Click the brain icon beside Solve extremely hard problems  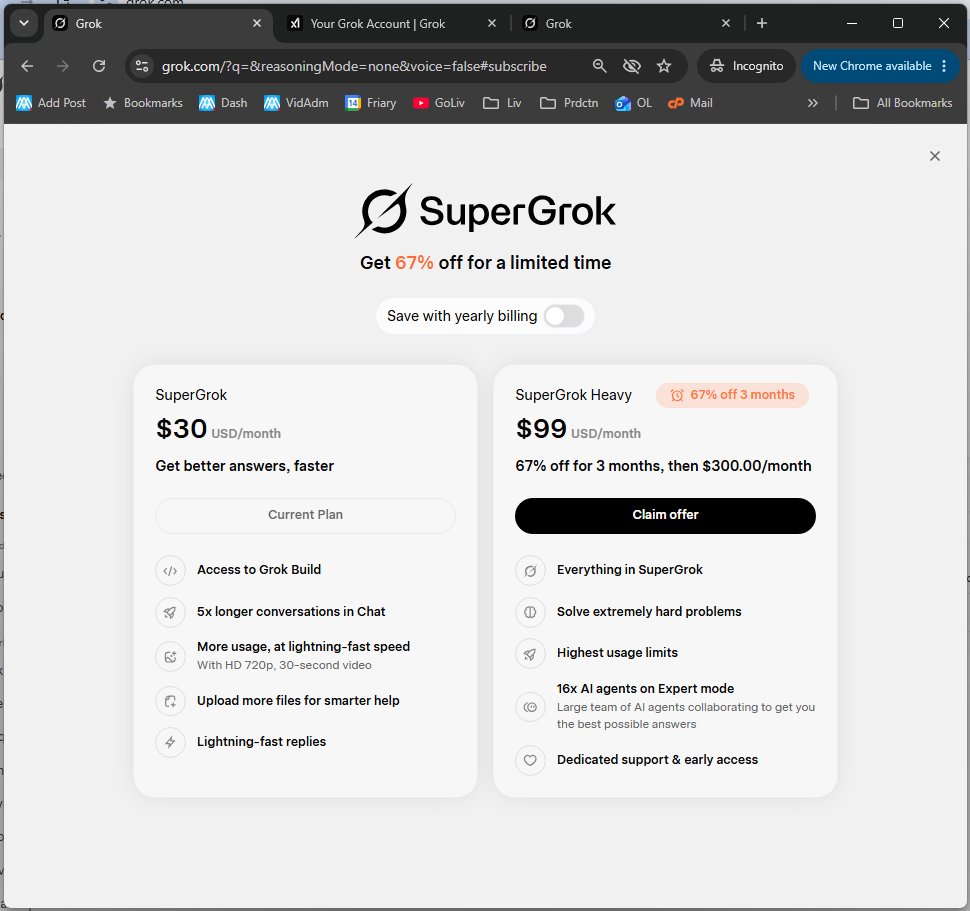tap(530, 612)
